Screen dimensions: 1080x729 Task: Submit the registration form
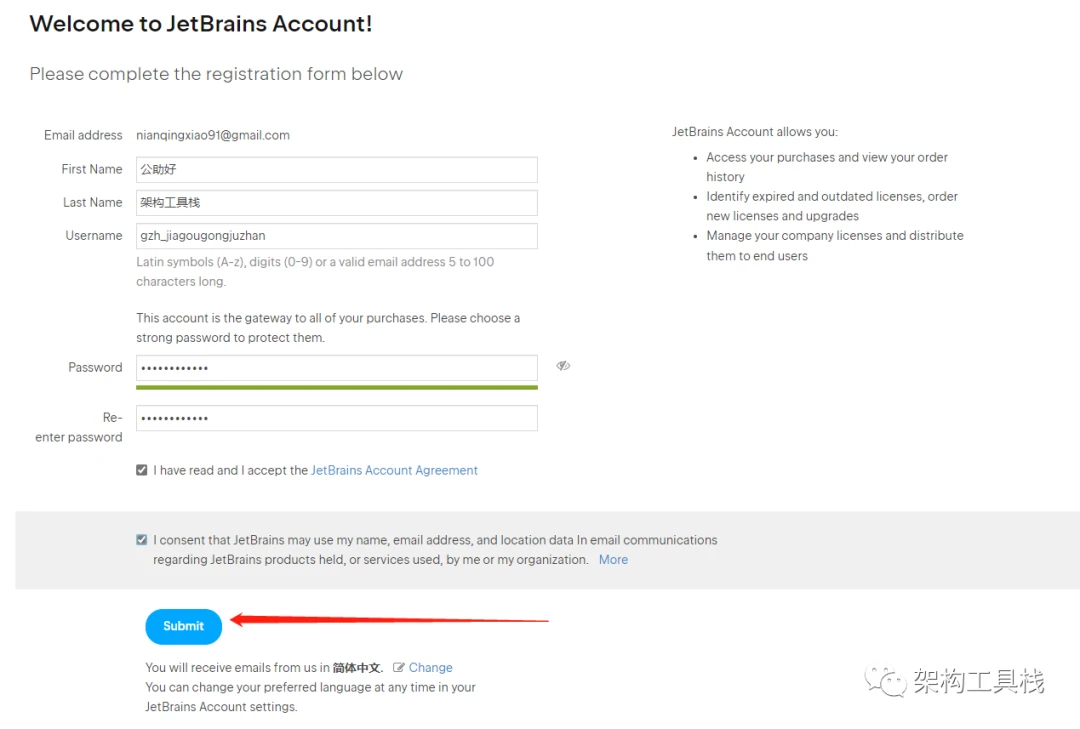pos(184,626)
